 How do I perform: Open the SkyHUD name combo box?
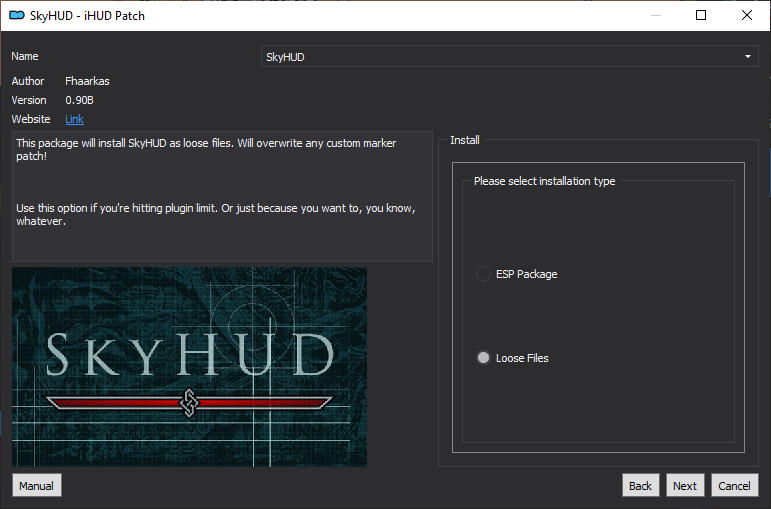coord(509,57)
